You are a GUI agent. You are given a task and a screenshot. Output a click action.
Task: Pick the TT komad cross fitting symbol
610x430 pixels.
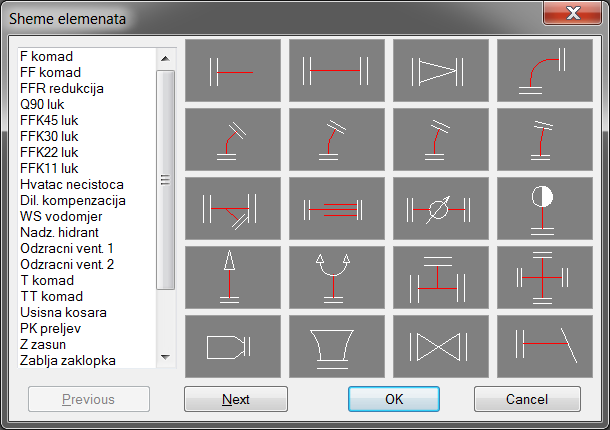(545, 277)
